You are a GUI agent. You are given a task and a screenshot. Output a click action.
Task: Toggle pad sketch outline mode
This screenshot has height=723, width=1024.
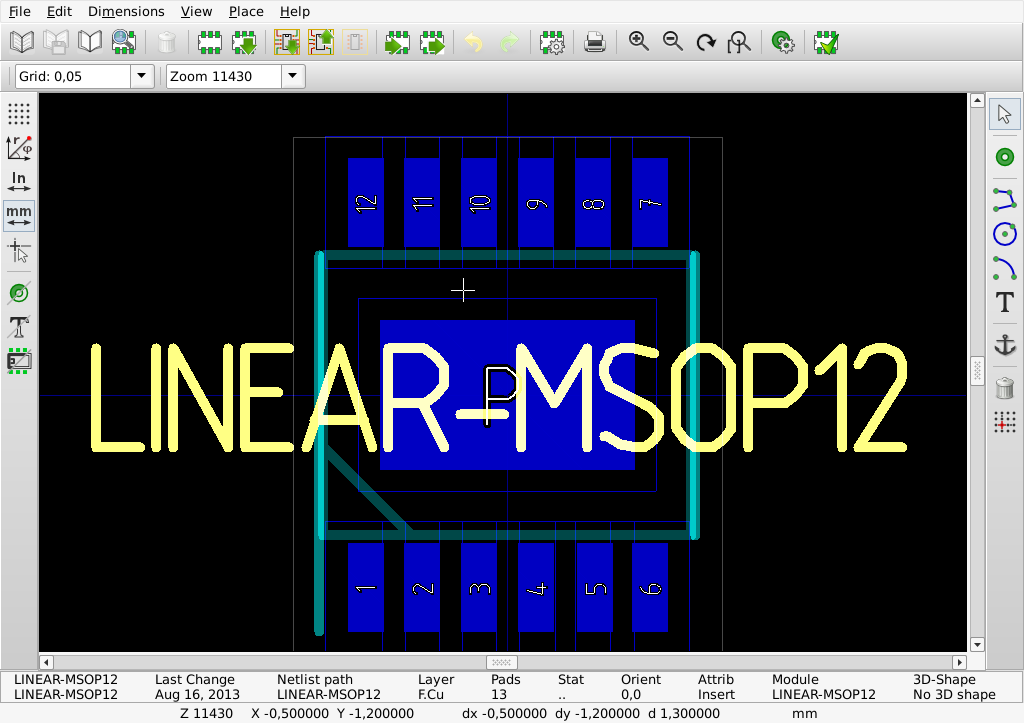pos(19,293)
